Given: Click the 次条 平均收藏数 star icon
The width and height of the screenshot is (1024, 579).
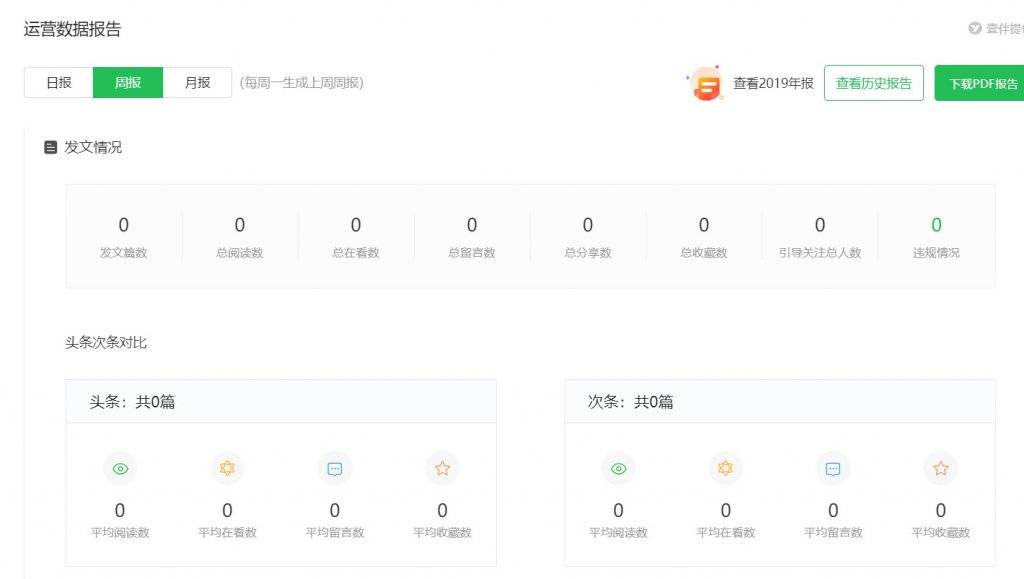Looking at the screenshot, I should click(x=940, y=468).
